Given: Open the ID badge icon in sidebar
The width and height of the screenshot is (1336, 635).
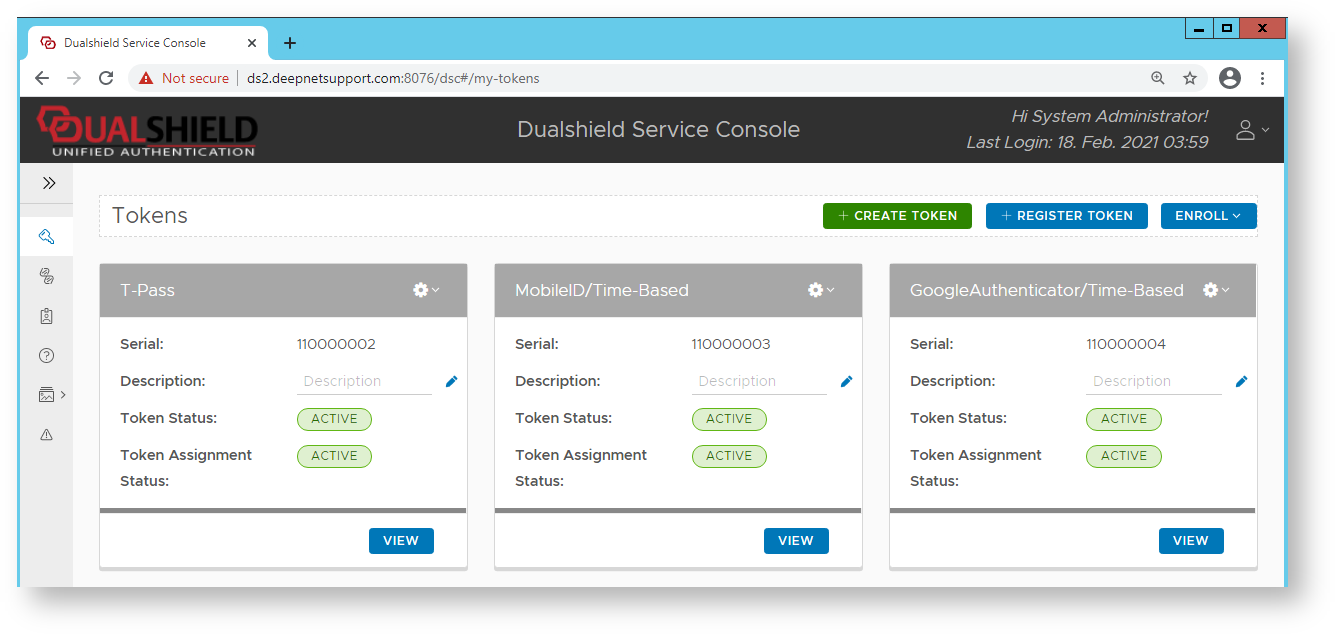Looking at the screenshot, I should point(46,316).
